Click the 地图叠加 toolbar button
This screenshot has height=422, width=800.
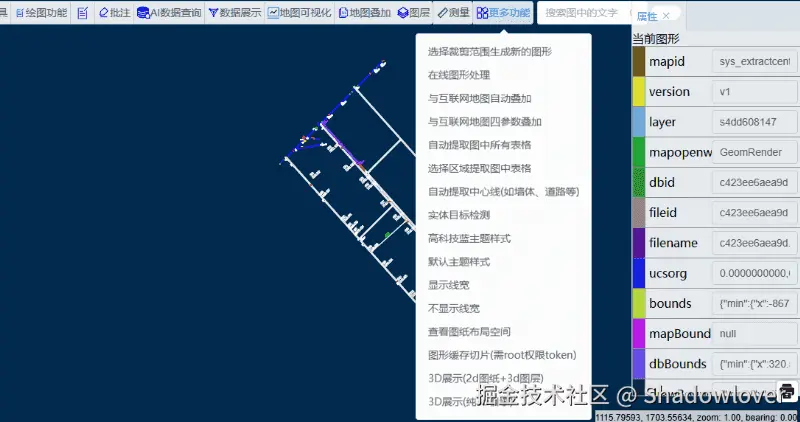point(364,13)
